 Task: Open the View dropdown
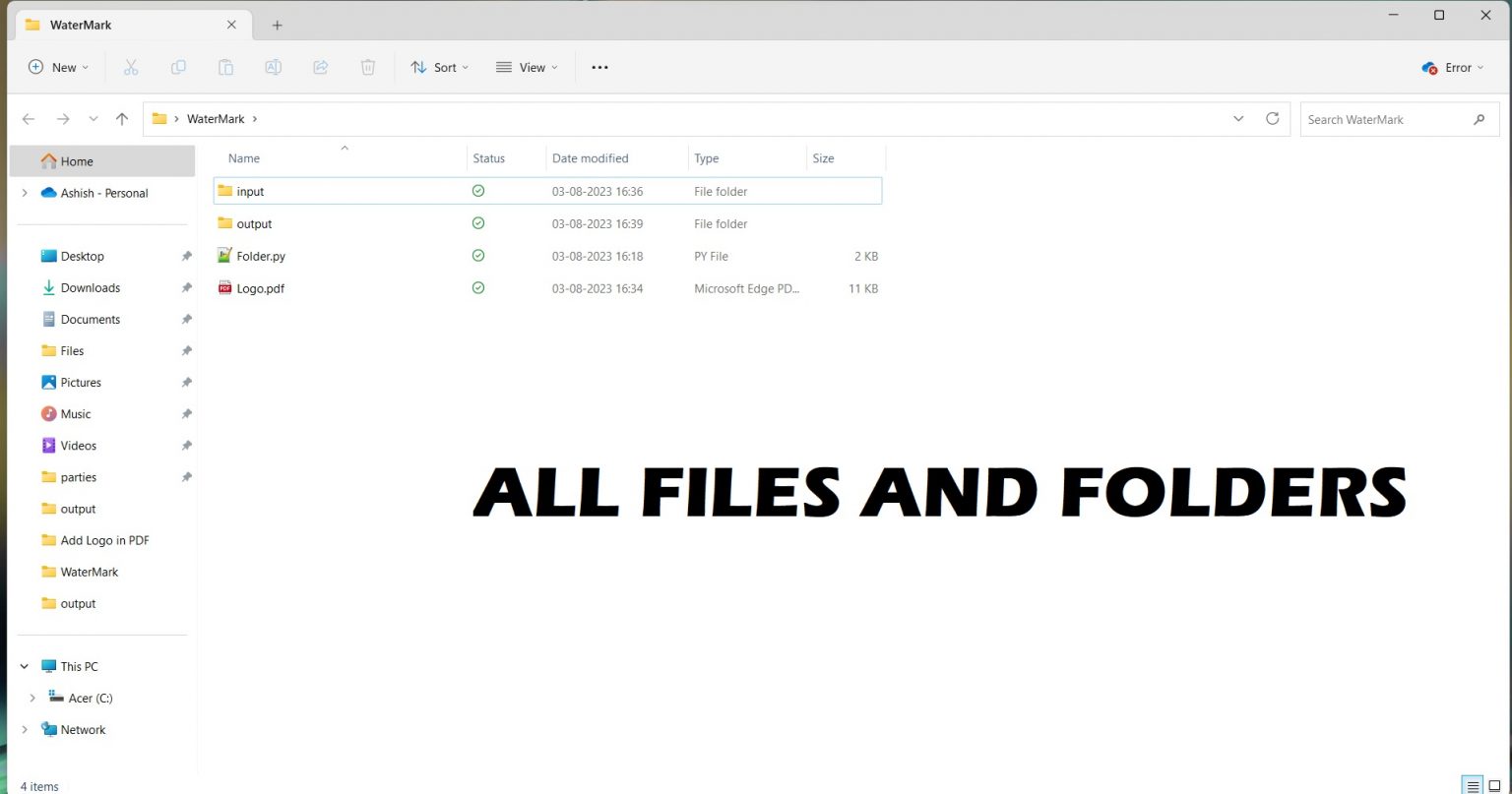click(x=528, y=67)
